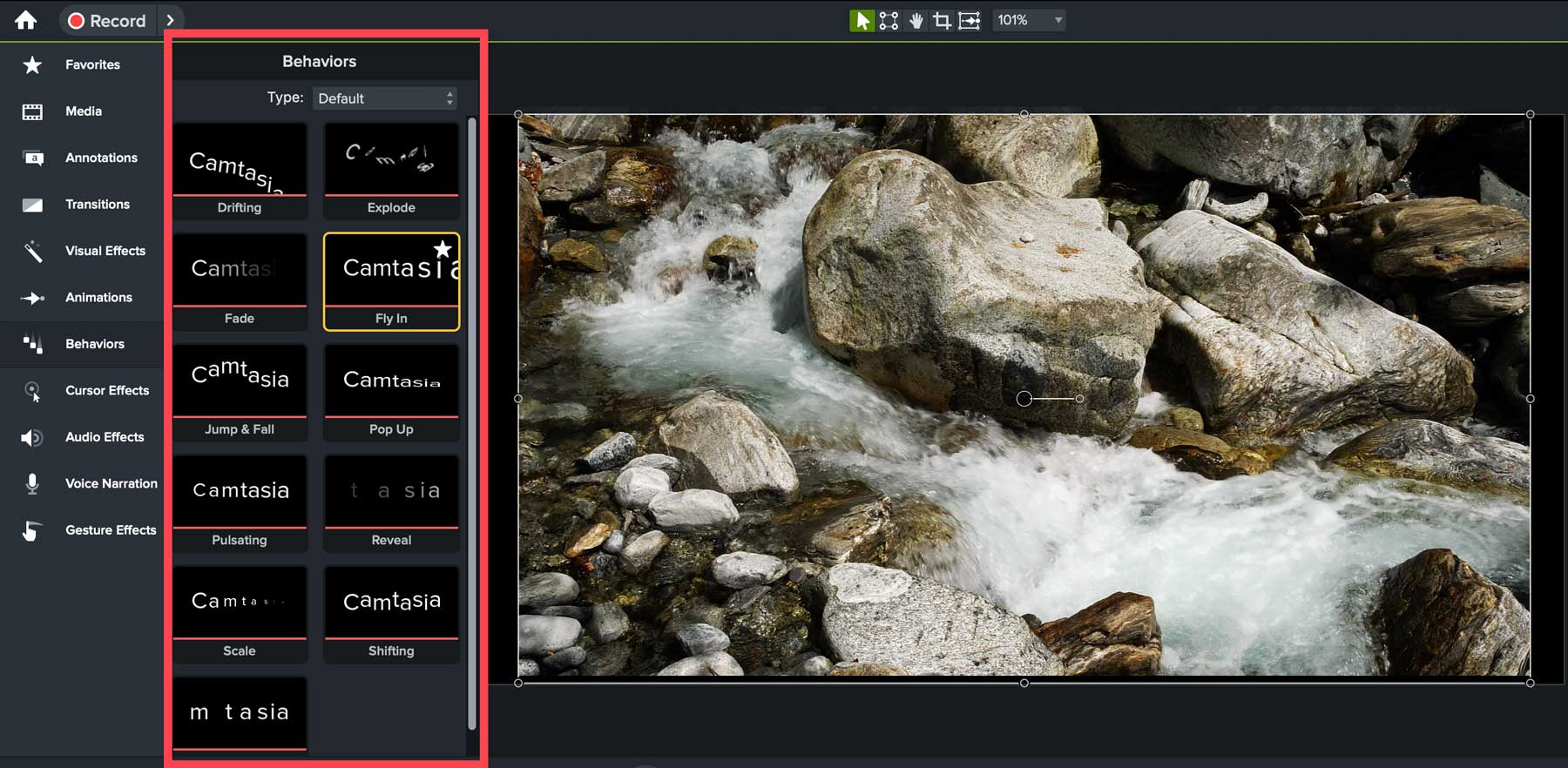Click the Behaviors panel vertical scrollbar

pyautogui.click(x=472, y=424)
